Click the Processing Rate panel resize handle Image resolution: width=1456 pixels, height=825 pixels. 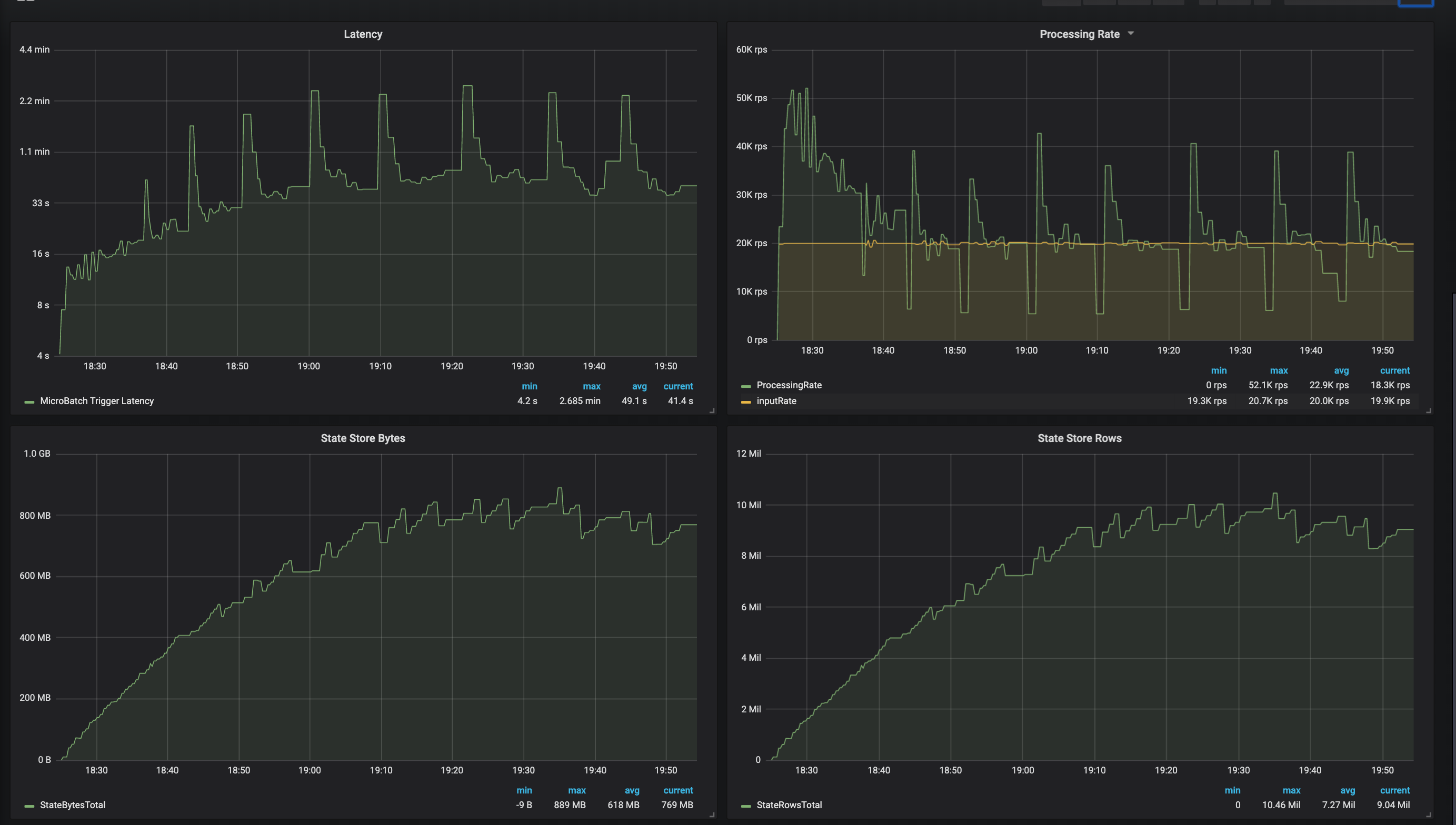[1429, 411]
